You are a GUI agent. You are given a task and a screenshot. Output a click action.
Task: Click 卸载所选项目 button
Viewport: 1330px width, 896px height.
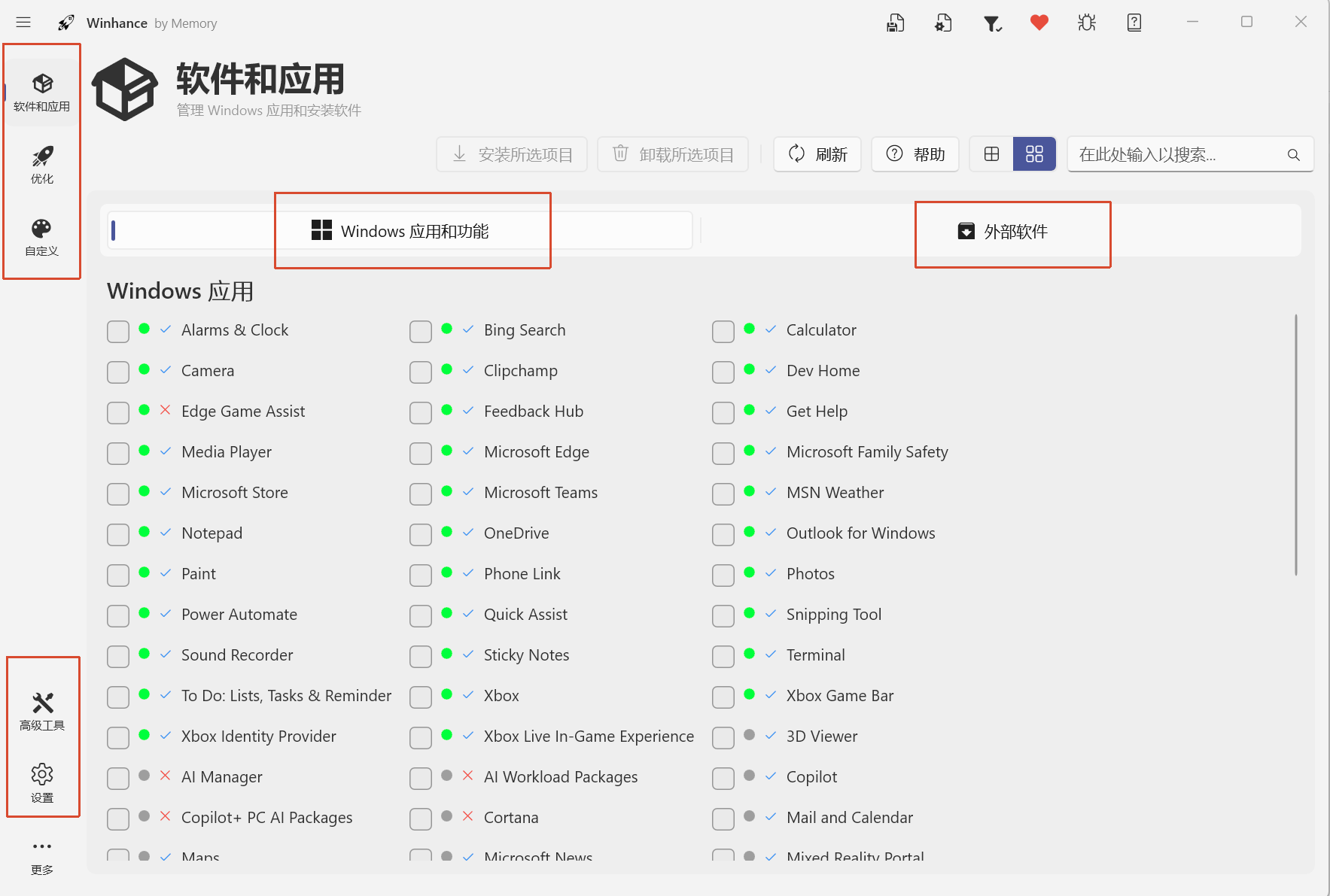[x=673, y=154]
